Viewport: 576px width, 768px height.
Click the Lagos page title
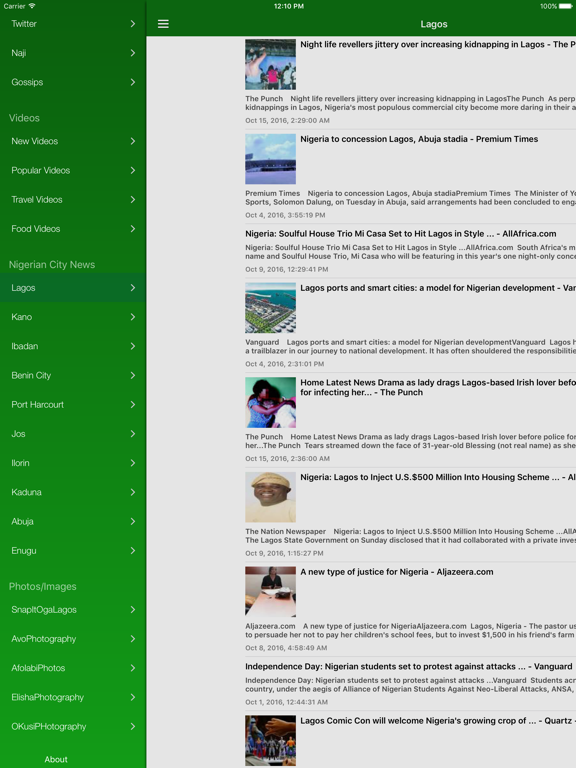coord(434,24)
